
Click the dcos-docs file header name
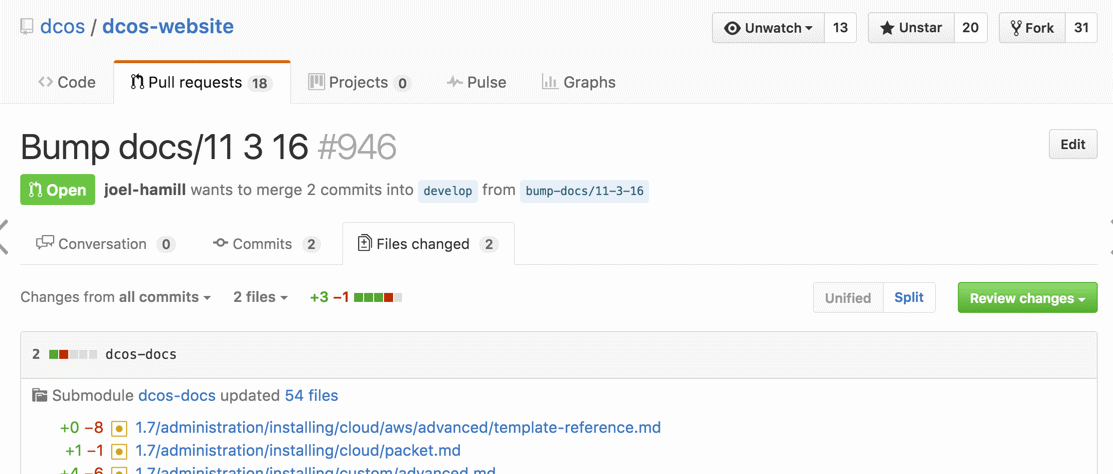coord(141,354)
